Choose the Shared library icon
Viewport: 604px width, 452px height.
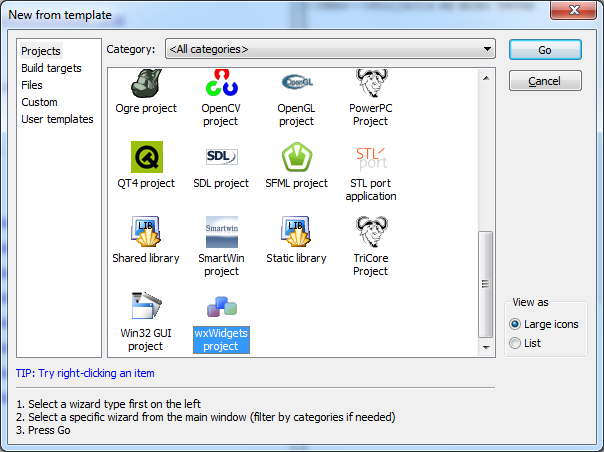coord(146,231)
